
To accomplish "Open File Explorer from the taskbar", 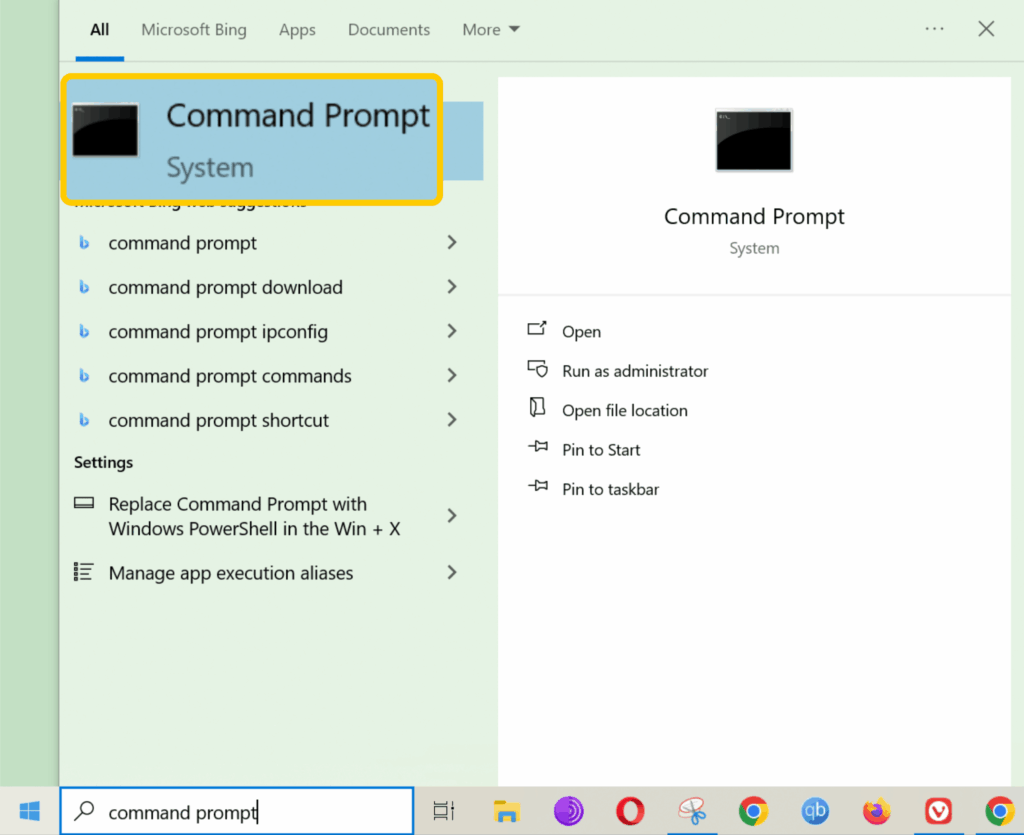I will coord(507,811).
